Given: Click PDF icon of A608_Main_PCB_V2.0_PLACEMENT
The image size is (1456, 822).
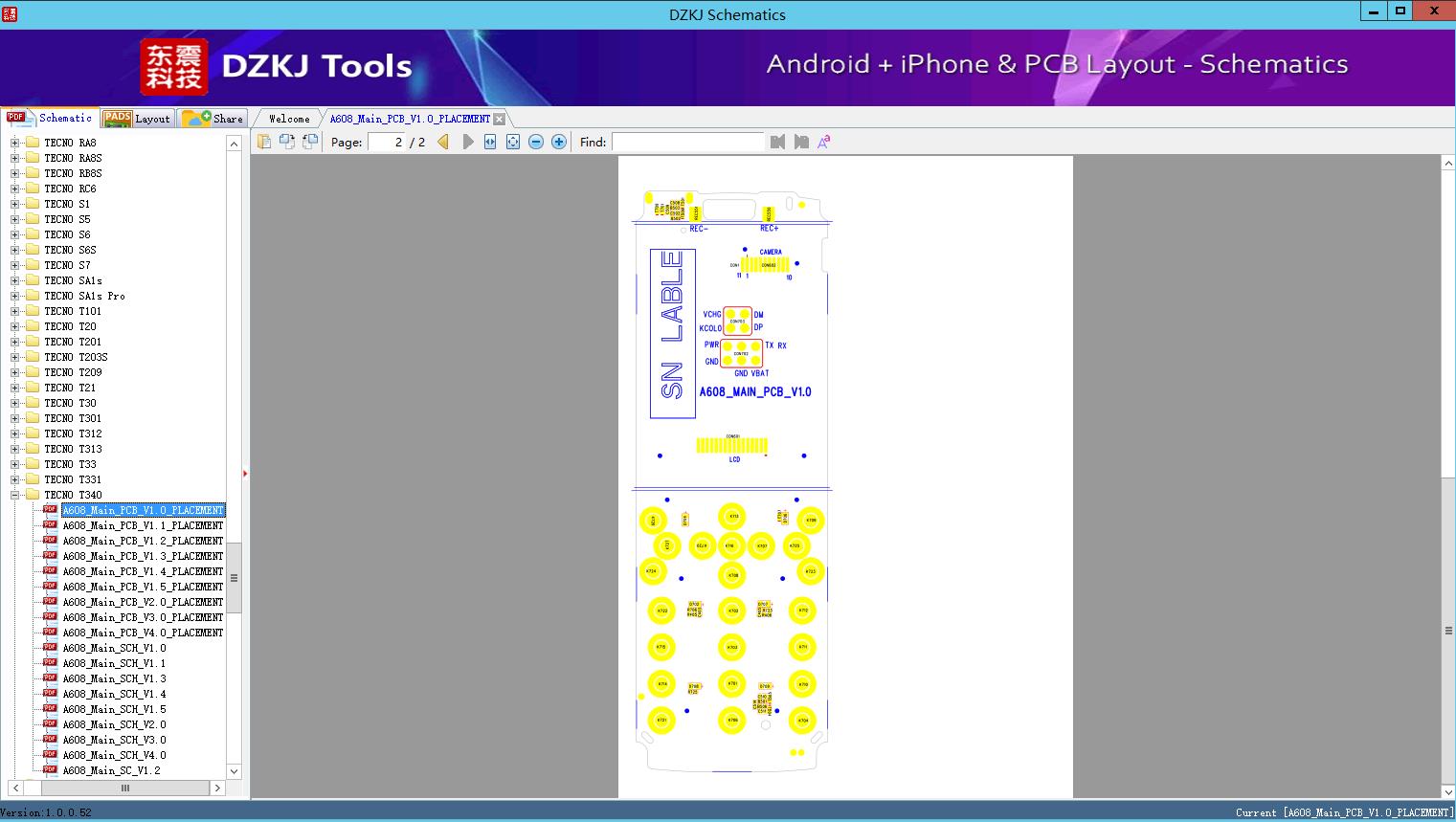Looking at the screenshot, I should click(x=51, y=602).
